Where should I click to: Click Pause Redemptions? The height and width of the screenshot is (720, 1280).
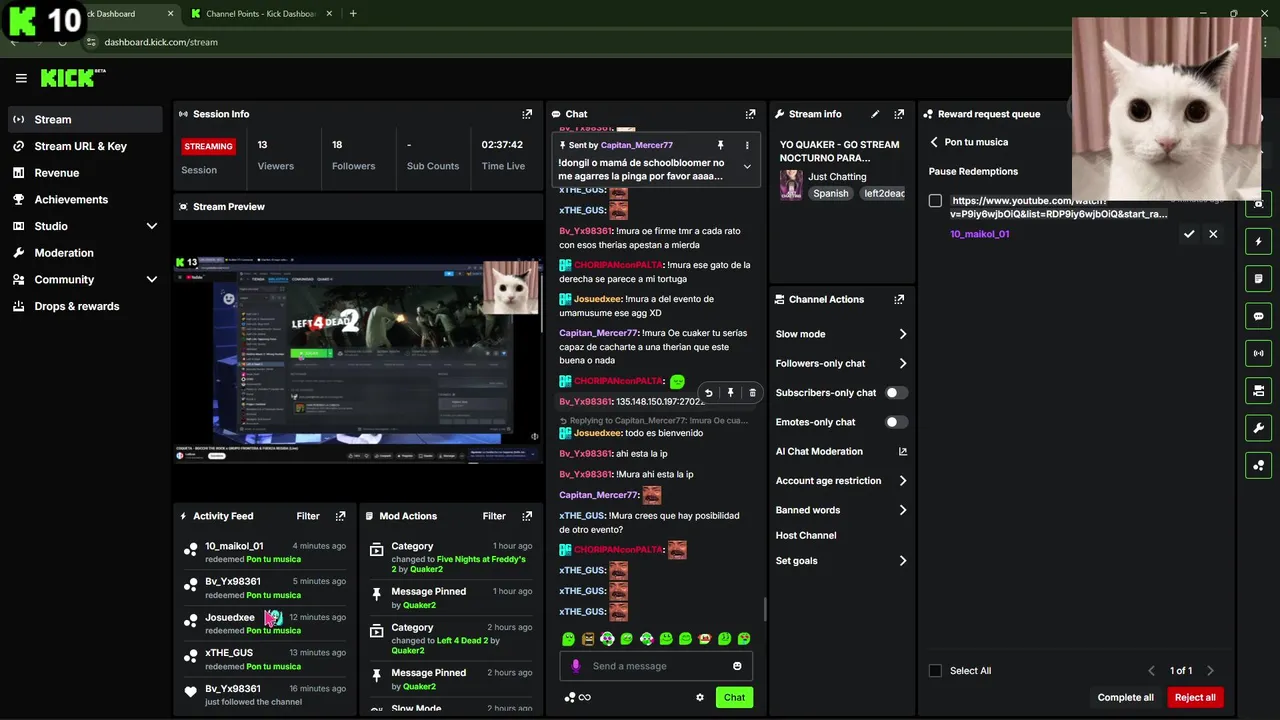(973, 171)
